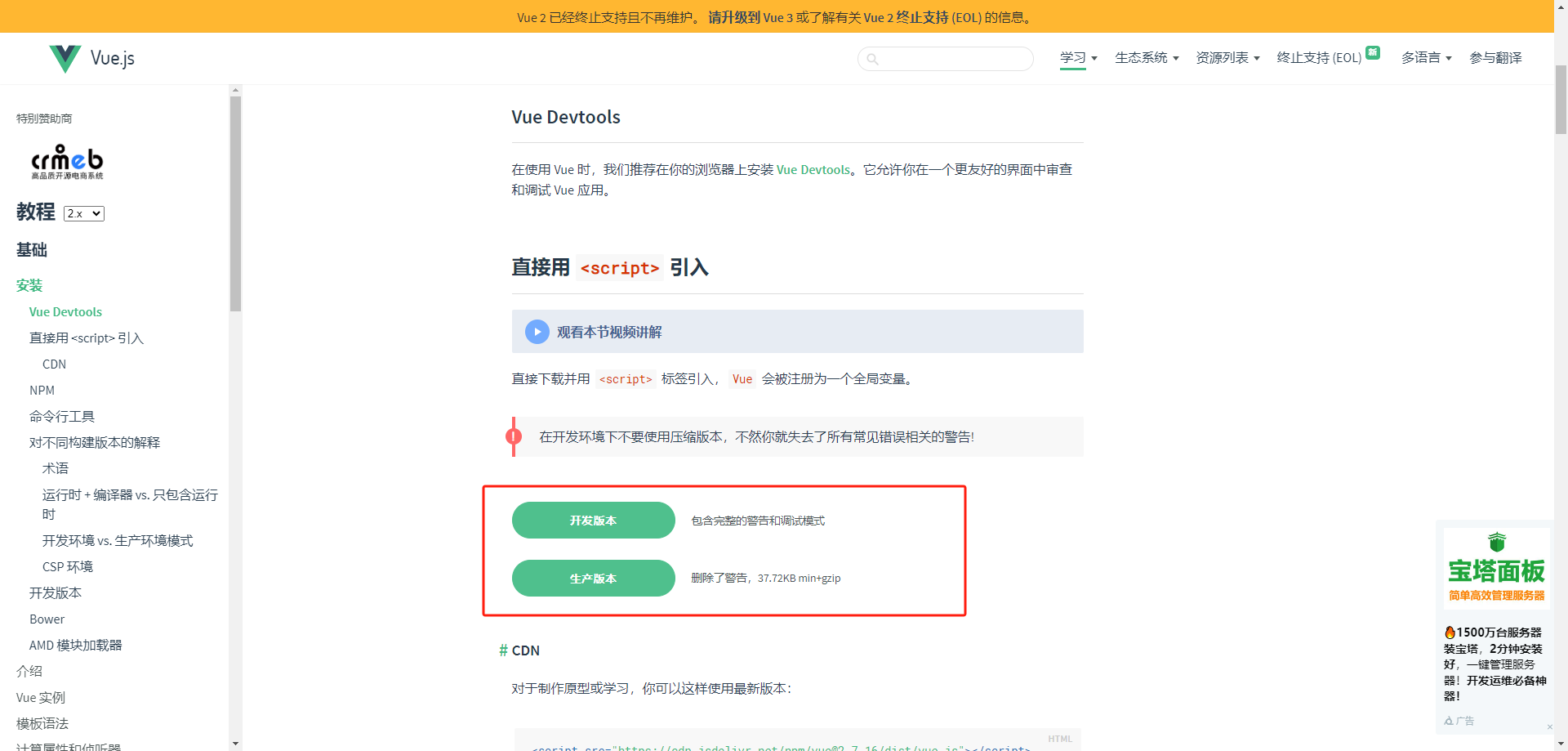Open the Vue Devtools inline link
This screenshot has width=1568, height=751.
coord(813,170)
